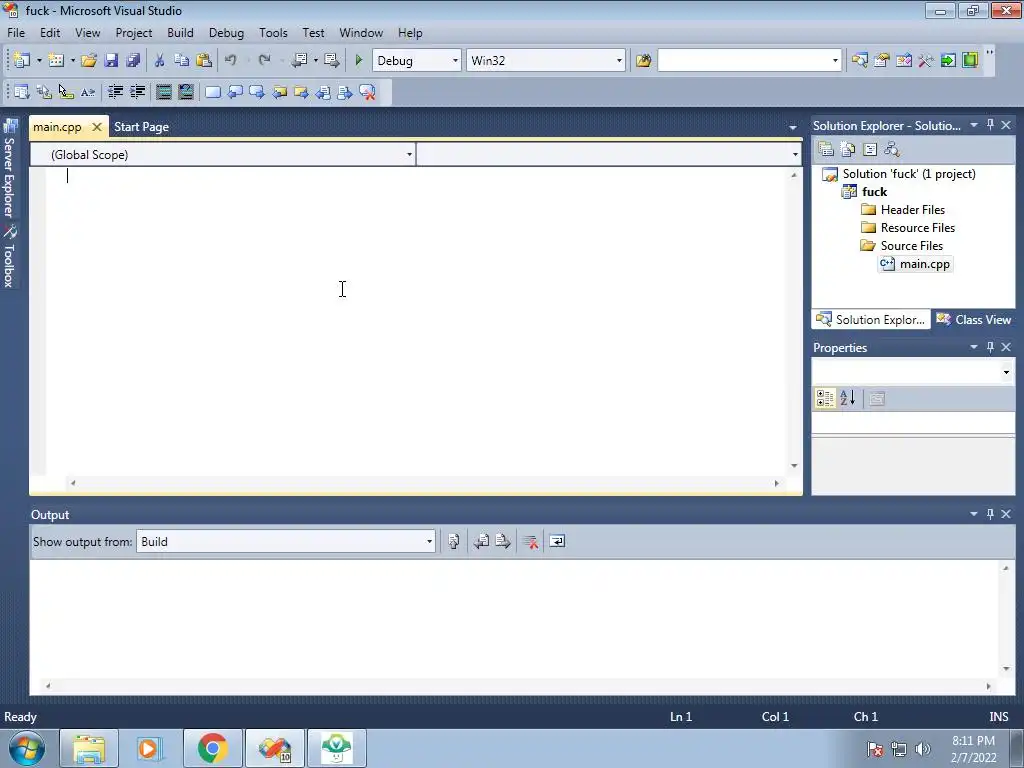Click the Open File folder icon
The image size is (1024, 768).
(x=89, y=60)
